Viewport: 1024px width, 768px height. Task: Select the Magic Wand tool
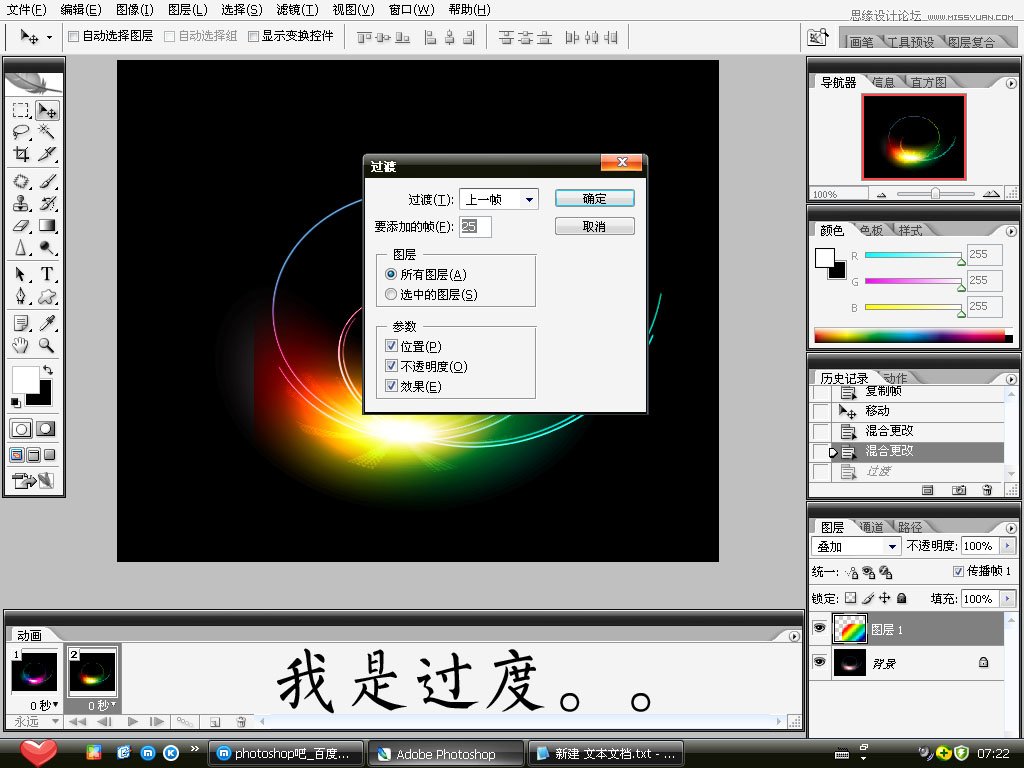click(46, 132)
